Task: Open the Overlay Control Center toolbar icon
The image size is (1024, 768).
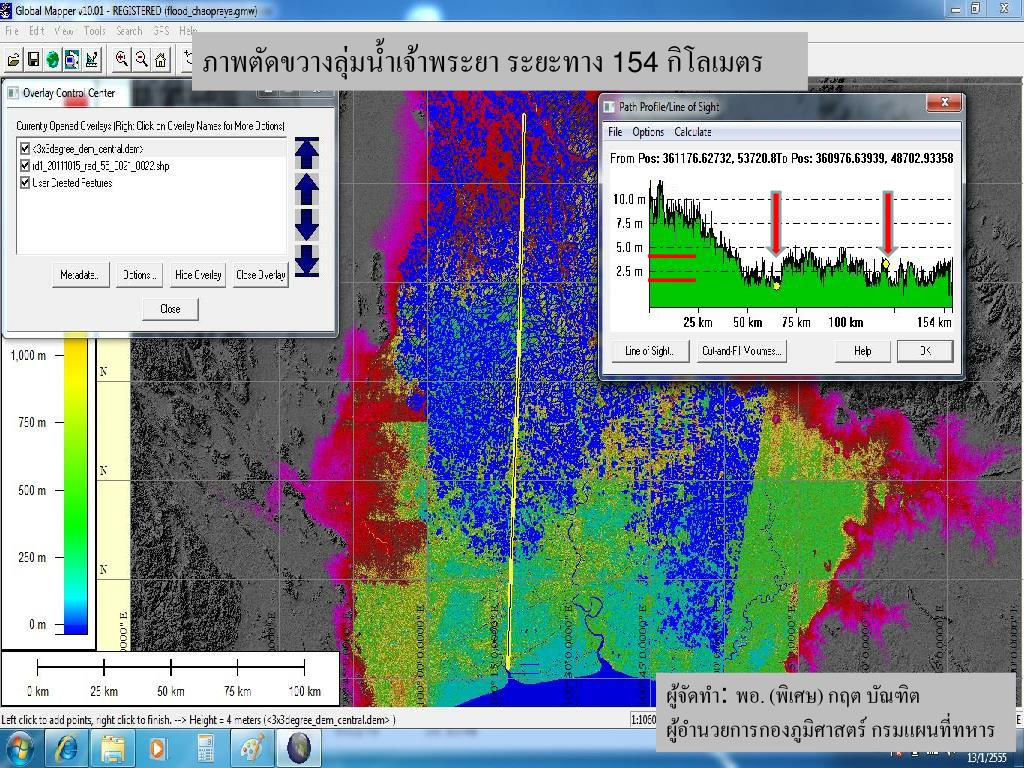Action: (x=72, y=60)
